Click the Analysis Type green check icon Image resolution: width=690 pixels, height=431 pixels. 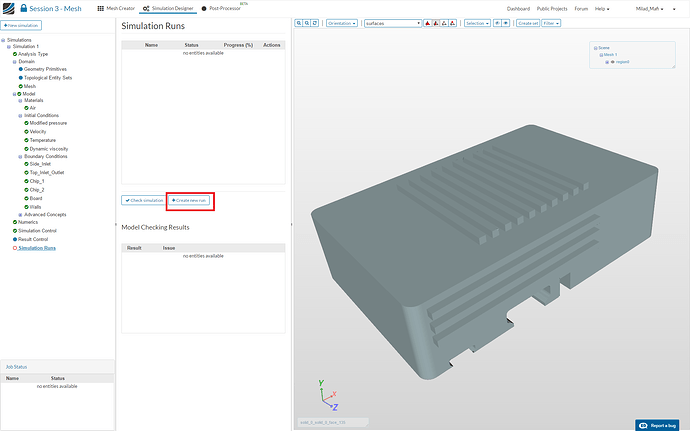15,54
